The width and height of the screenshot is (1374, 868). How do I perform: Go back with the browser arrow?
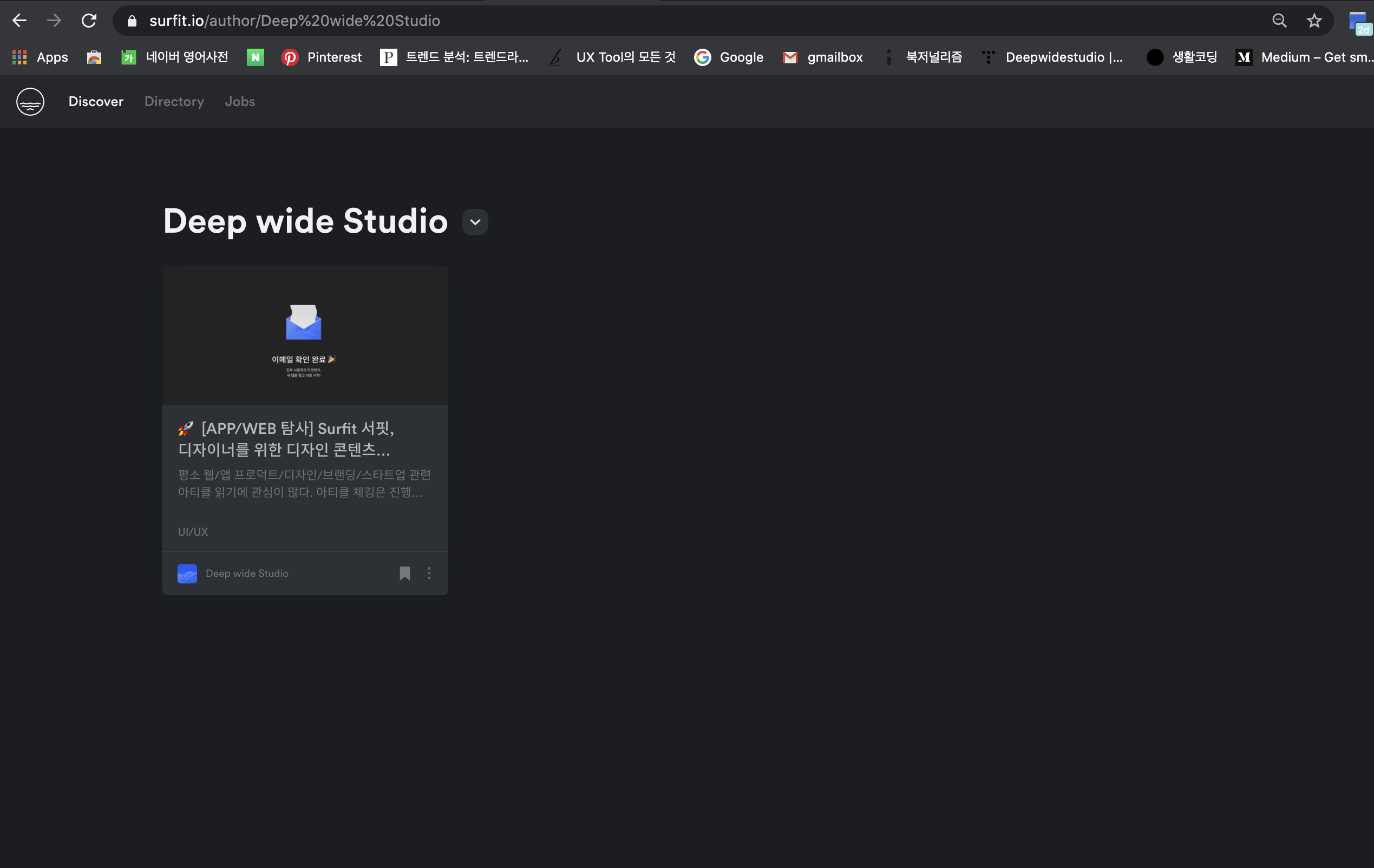(x=19, y=21)
